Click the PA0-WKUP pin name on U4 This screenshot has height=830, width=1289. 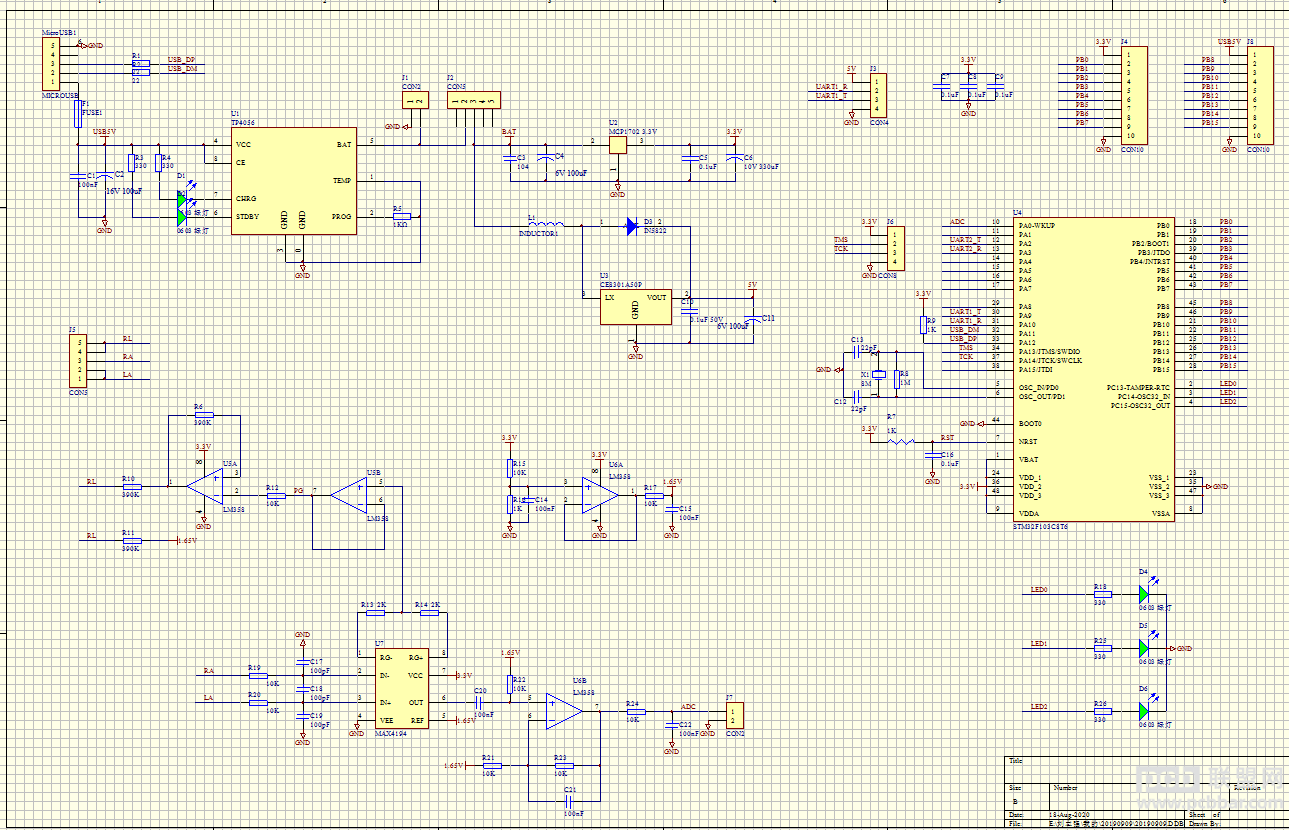click(1037, 226)
